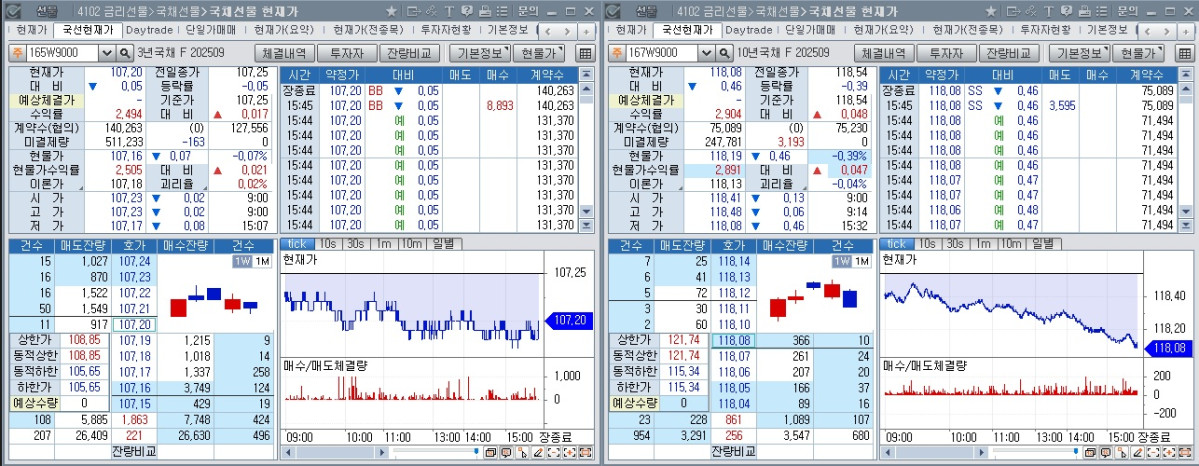1199x466 pixels.
Task: Select the 일별 chart tab in right window
Action: [1044, 243]
